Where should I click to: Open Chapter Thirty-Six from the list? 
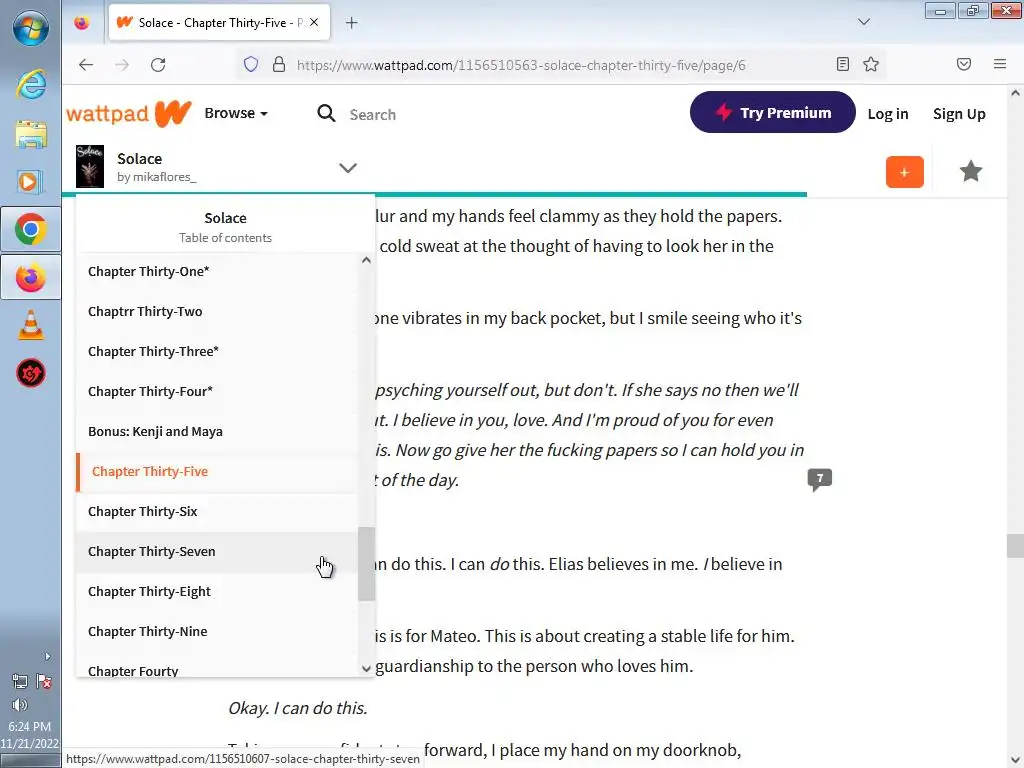pos(217,511)
